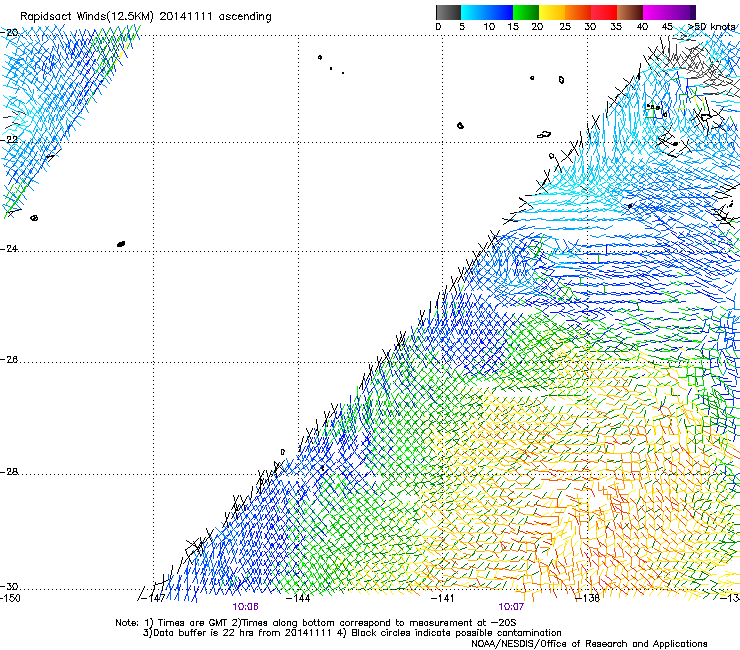Click the legend label 45
This screenshot has width=740, height=650.
[x=667, y=27]
